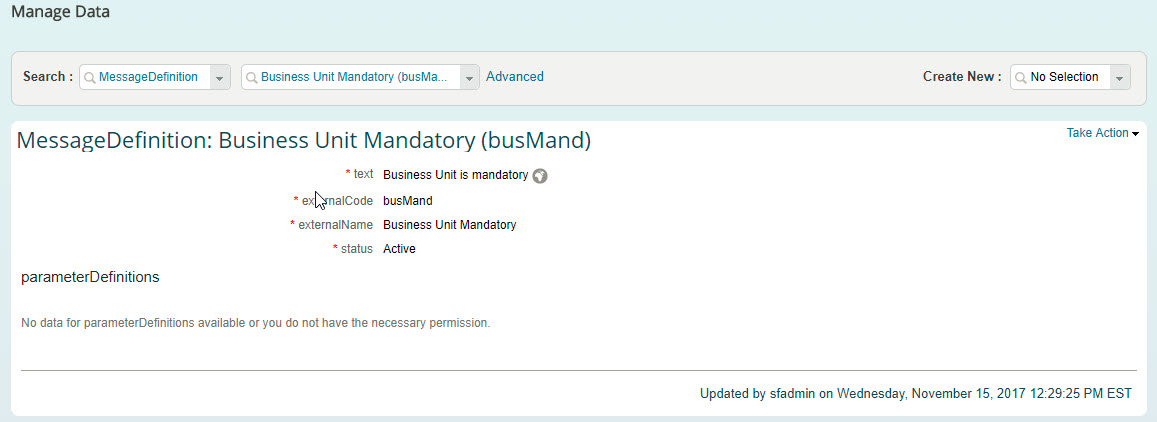Click the magnifier icon in Create New box
The height and width of the screenshot is (422, 1157).
pyautogui.click(x=1020, y=77)
